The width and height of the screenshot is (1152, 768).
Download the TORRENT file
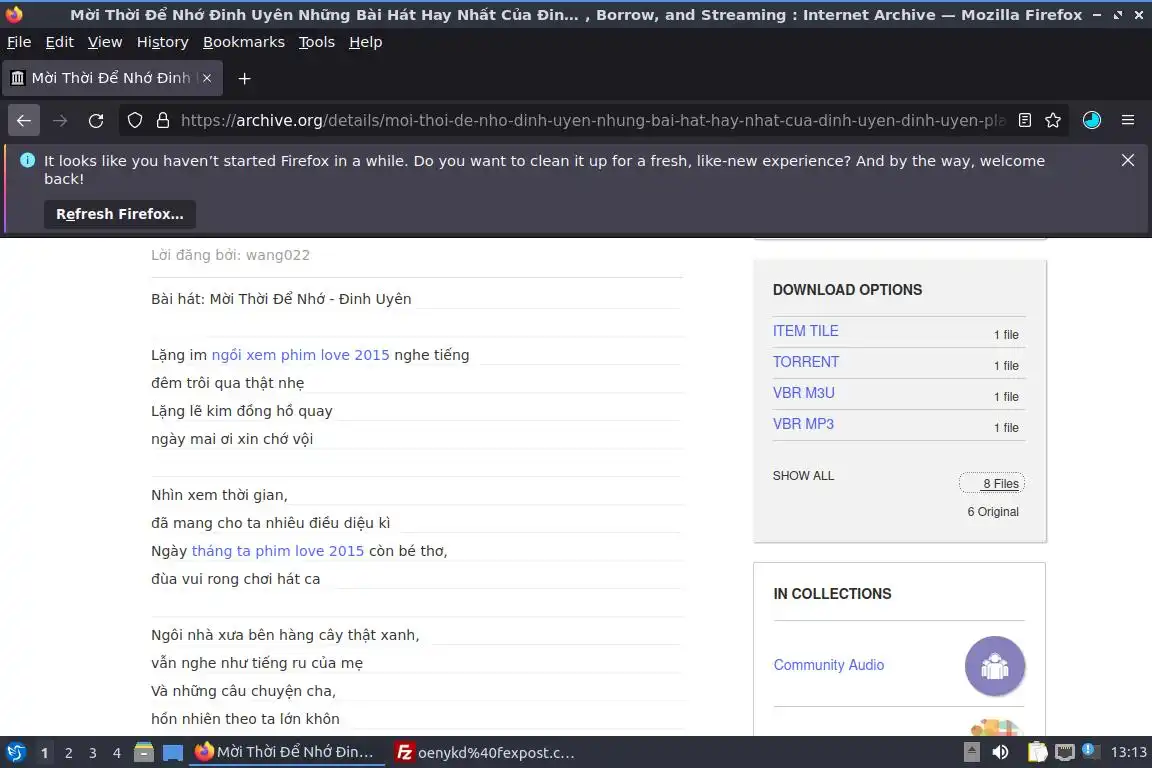[x=805, y=362]
